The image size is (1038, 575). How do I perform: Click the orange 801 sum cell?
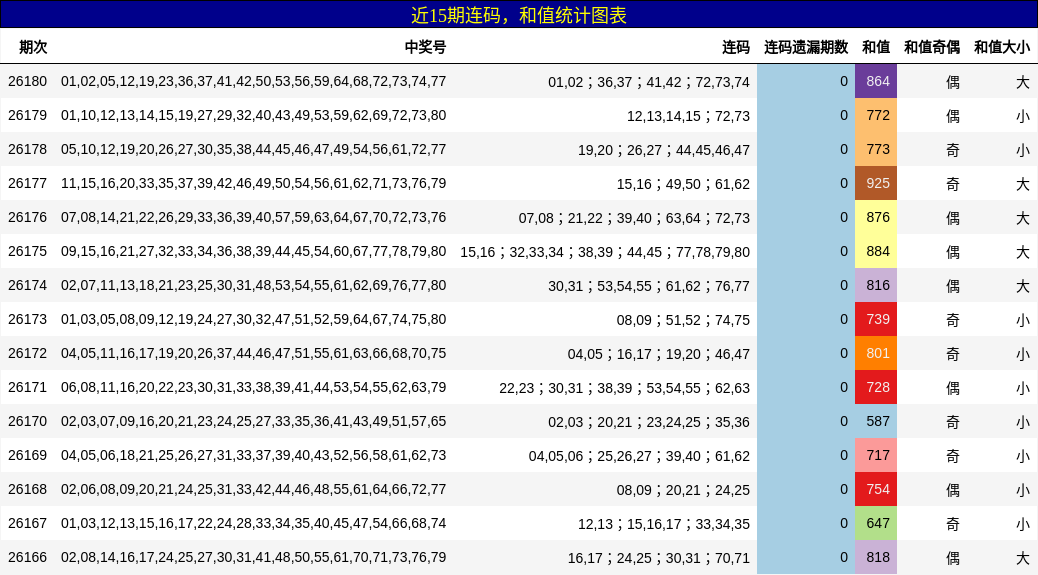876,353
